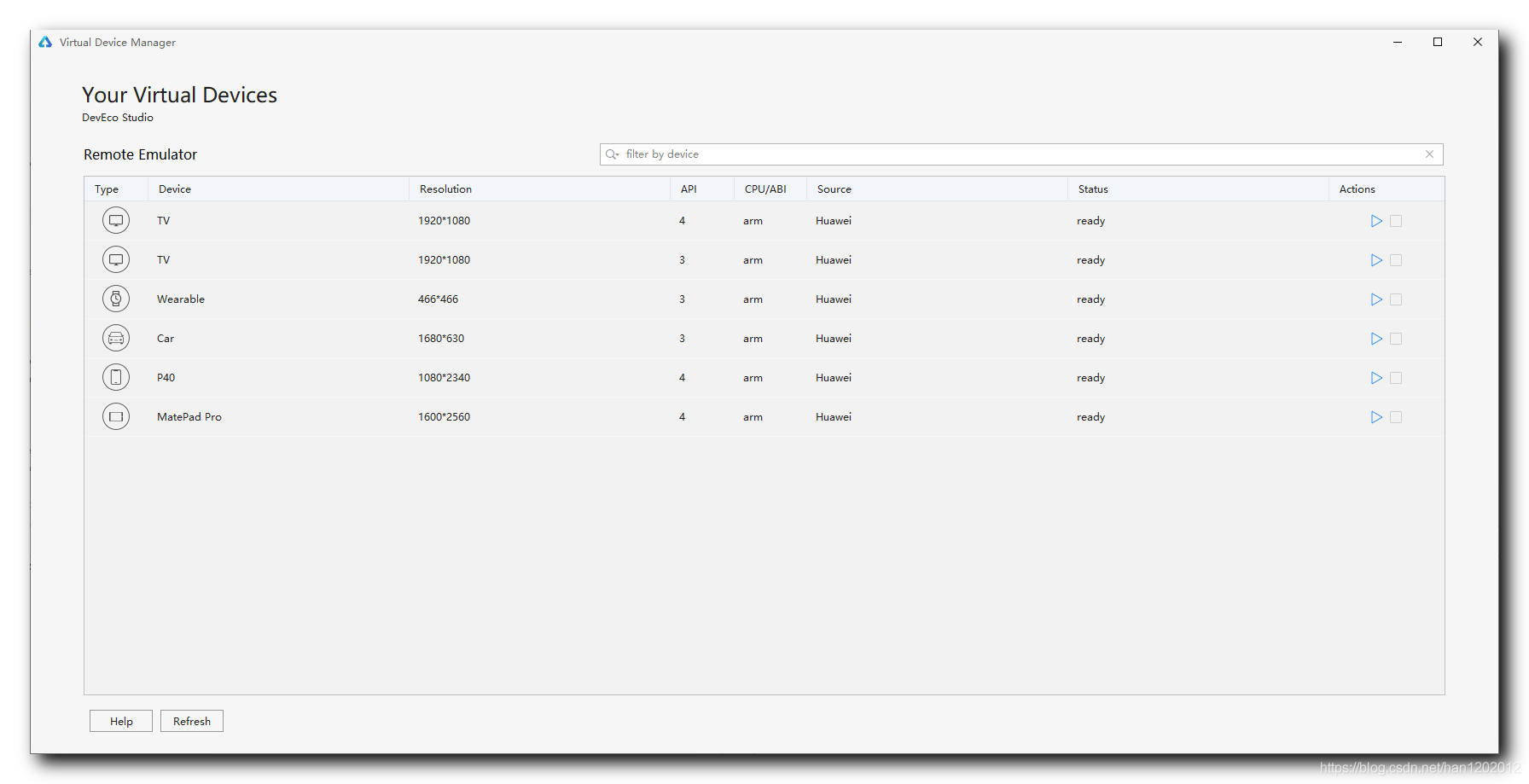The height and width of the screenshot is (784, 1529).
Task: Click the API value 4 in MatePad Pro row
Action: click(682, 417)
